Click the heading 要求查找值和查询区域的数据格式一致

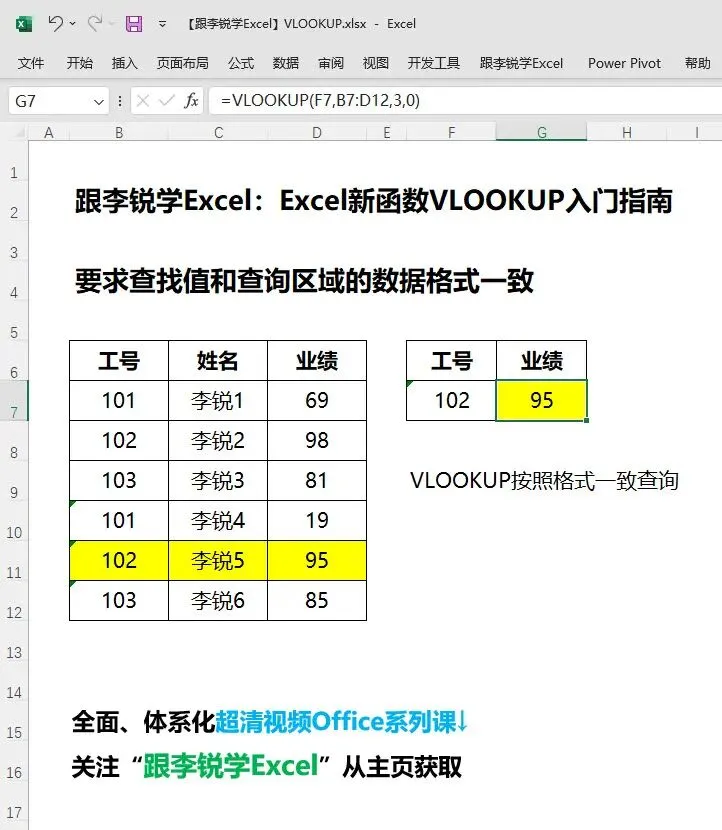(304, 281)
